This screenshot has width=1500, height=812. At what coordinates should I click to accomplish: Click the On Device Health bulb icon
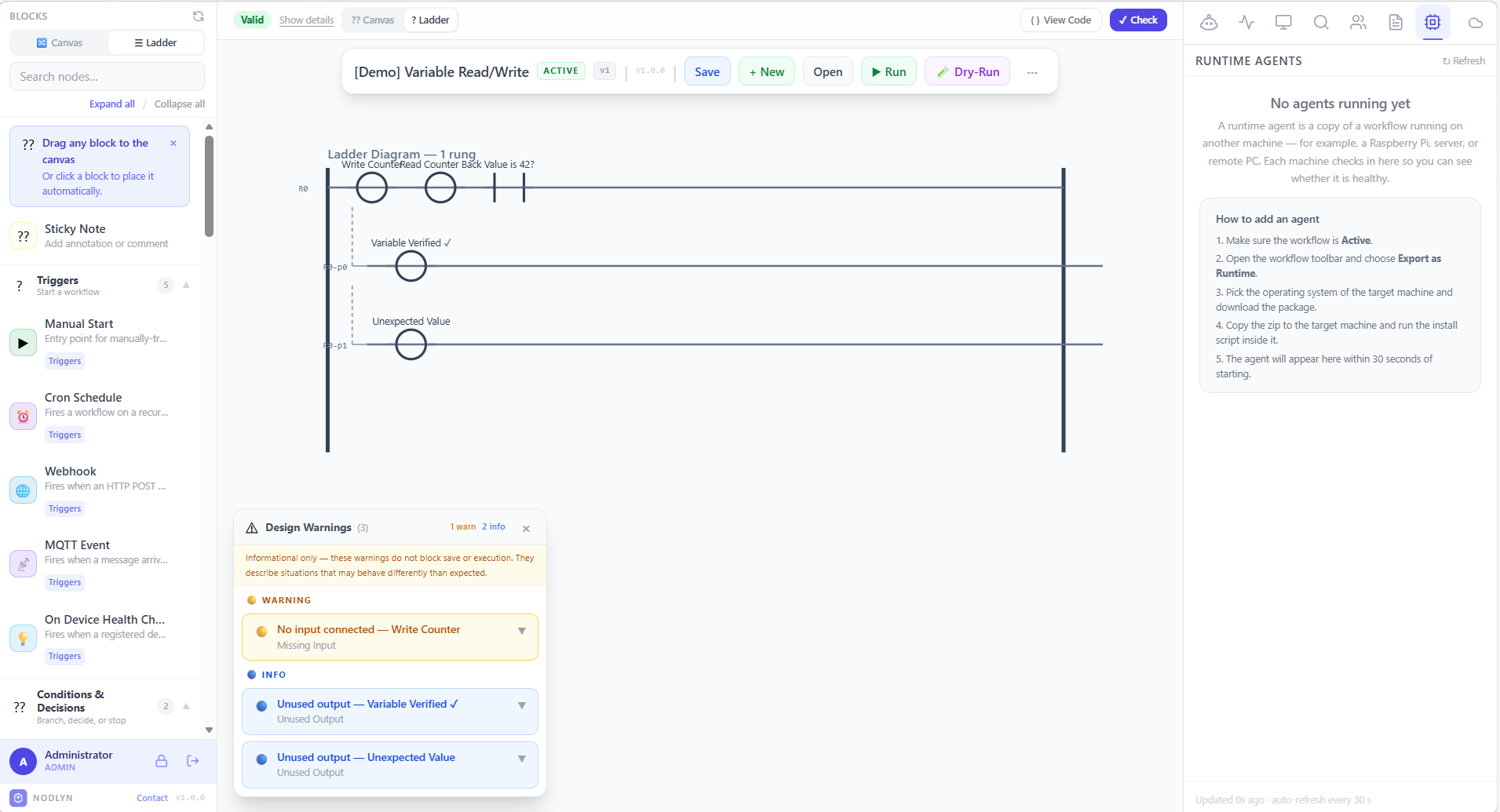tap(23, 638)
